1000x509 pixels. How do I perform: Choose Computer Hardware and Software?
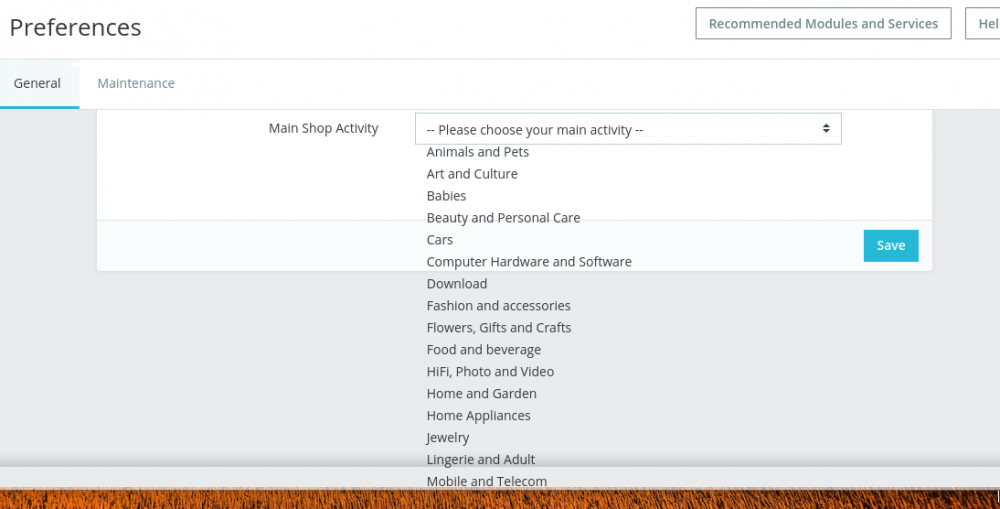coord(529,262)
